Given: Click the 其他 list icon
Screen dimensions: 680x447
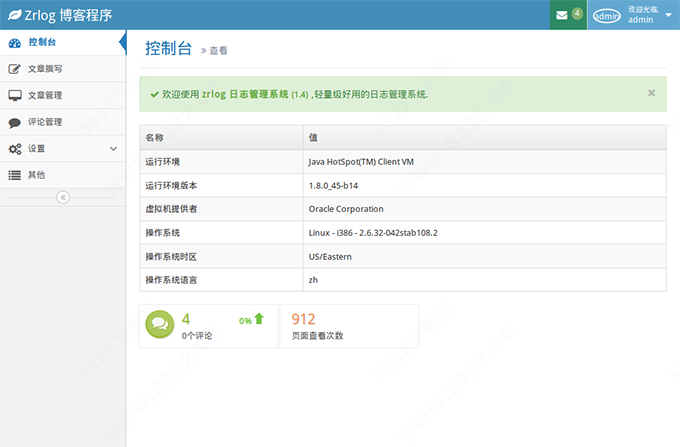Looking at the screenshot, I should [15, 175].
